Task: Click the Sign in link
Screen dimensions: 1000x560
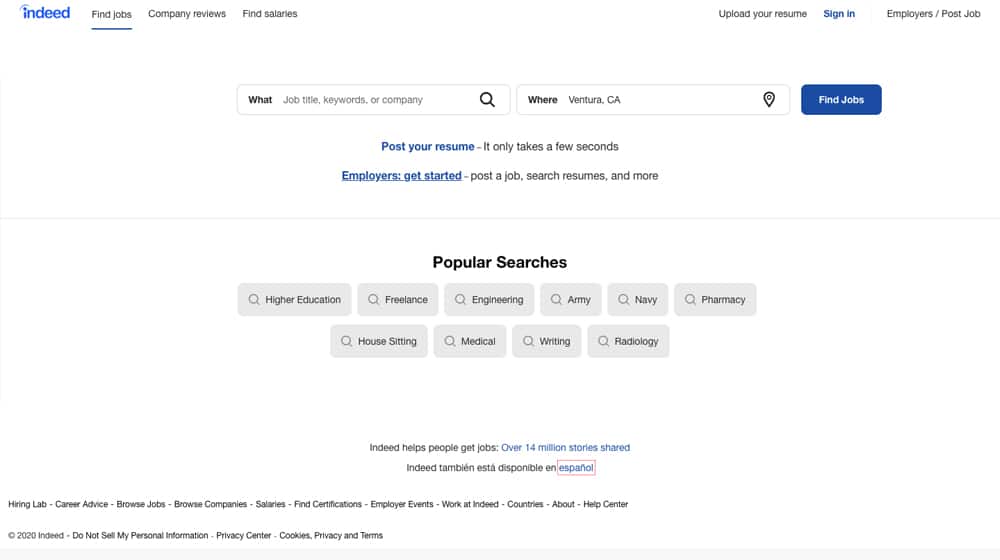Action: point(839,13)
